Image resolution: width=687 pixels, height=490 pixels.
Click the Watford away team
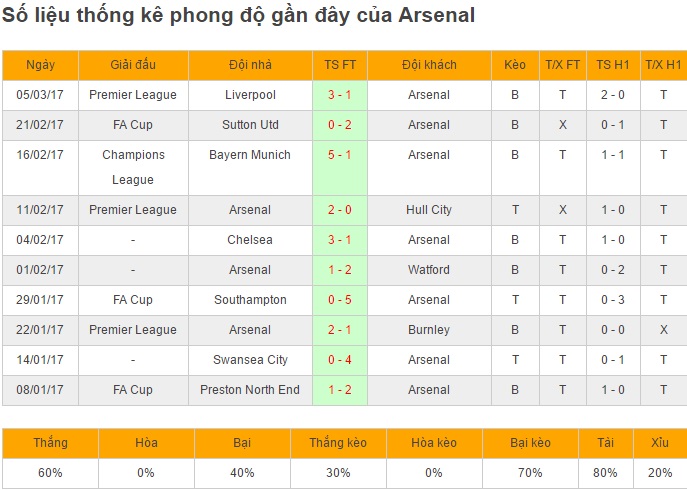429,270
